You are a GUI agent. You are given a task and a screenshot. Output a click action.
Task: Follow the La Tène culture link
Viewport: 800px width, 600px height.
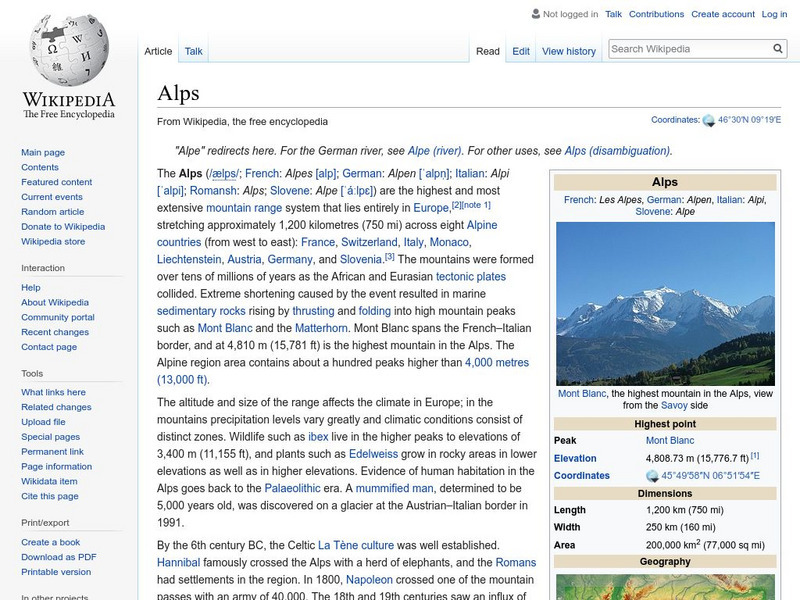point(356,545)
